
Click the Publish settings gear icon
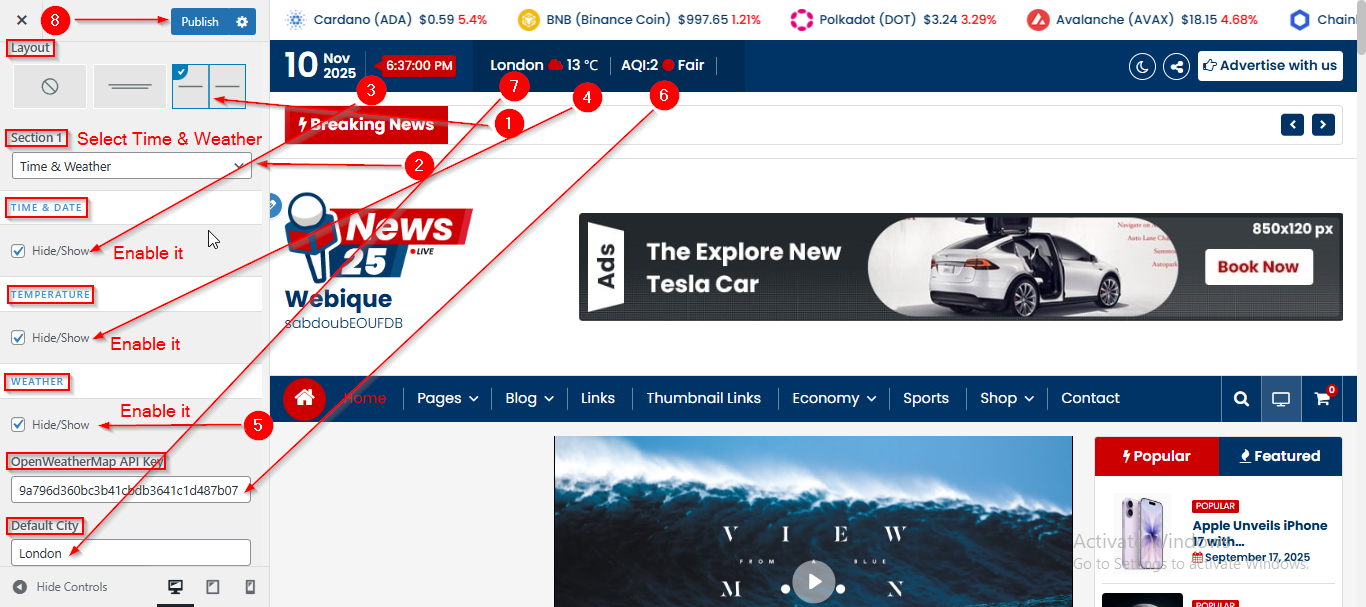click(x=242, y=21)
